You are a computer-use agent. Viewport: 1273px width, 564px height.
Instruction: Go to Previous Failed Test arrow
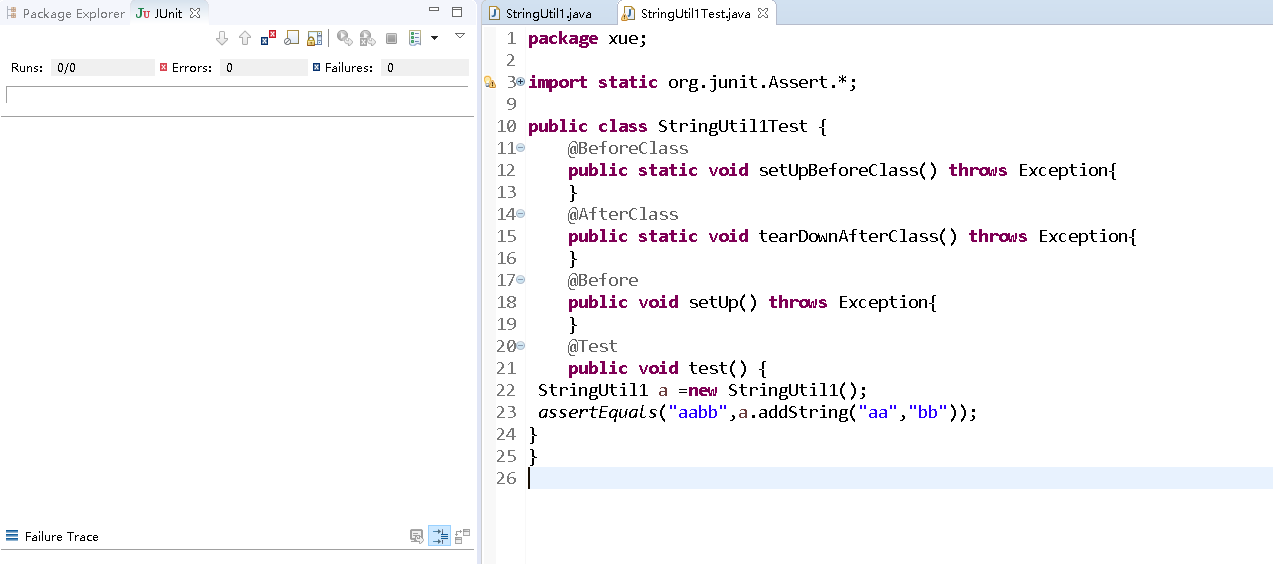click(245, 38)
